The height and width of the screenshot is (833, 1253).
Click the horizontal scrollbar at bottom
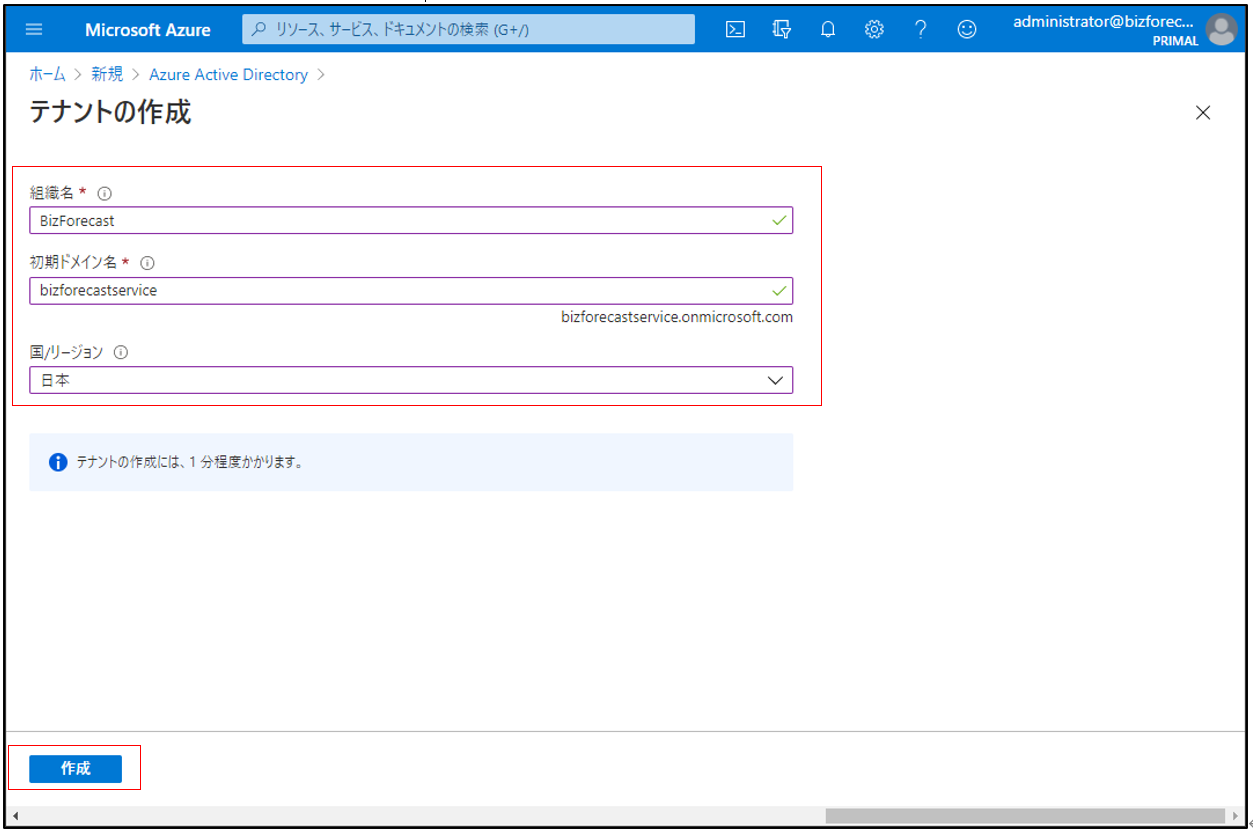[x=1024, y=816]
